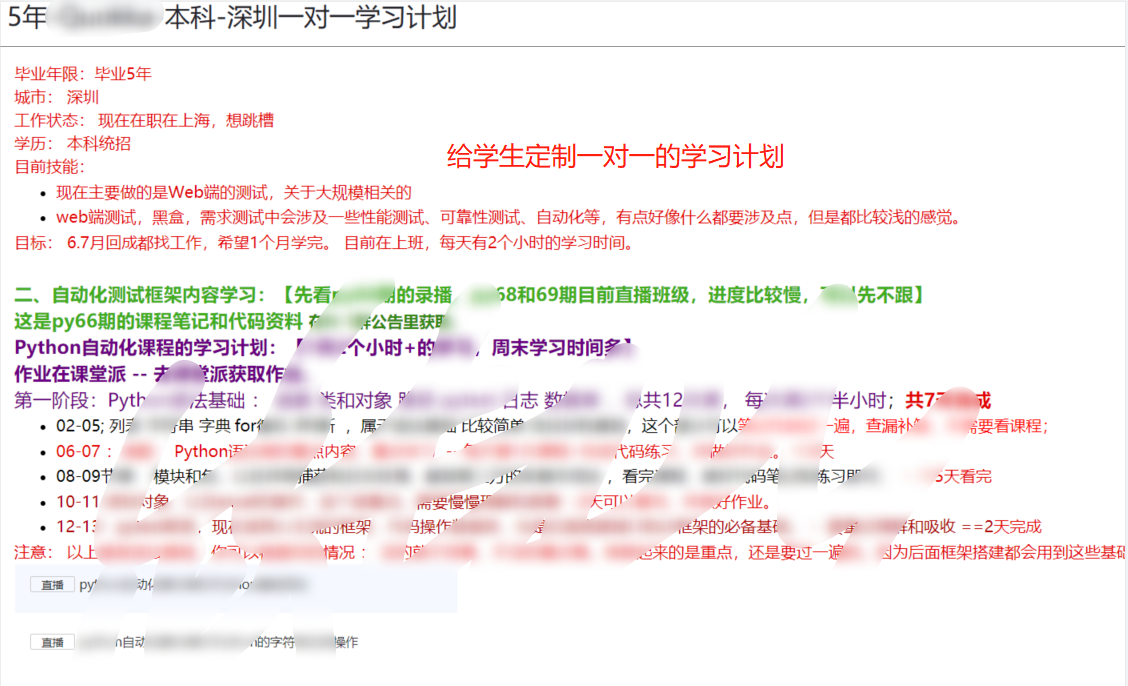Open the live course link ending with 操作
Image resolution: width=1128 pixels, height=686 pixels.
point(220,642)
